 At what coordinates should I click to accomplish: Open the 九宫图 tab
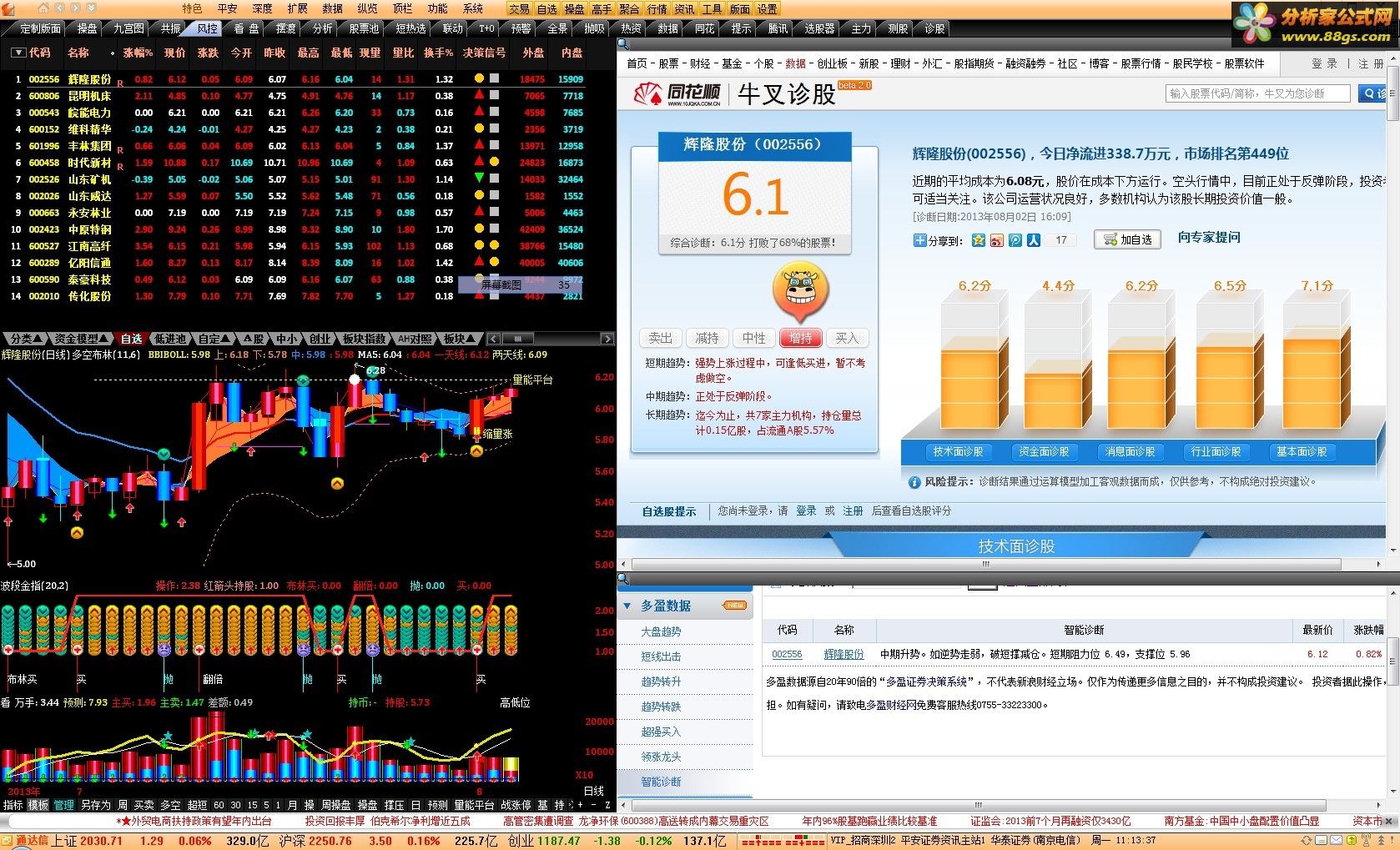pyautogui.click(x=128, y=28)
